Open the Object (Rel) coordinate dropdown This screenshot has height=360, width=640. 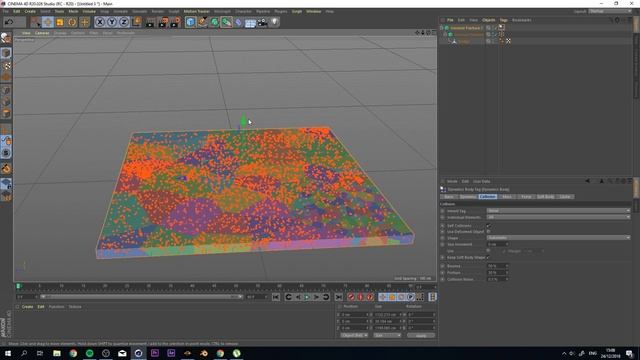click(354, 336)
